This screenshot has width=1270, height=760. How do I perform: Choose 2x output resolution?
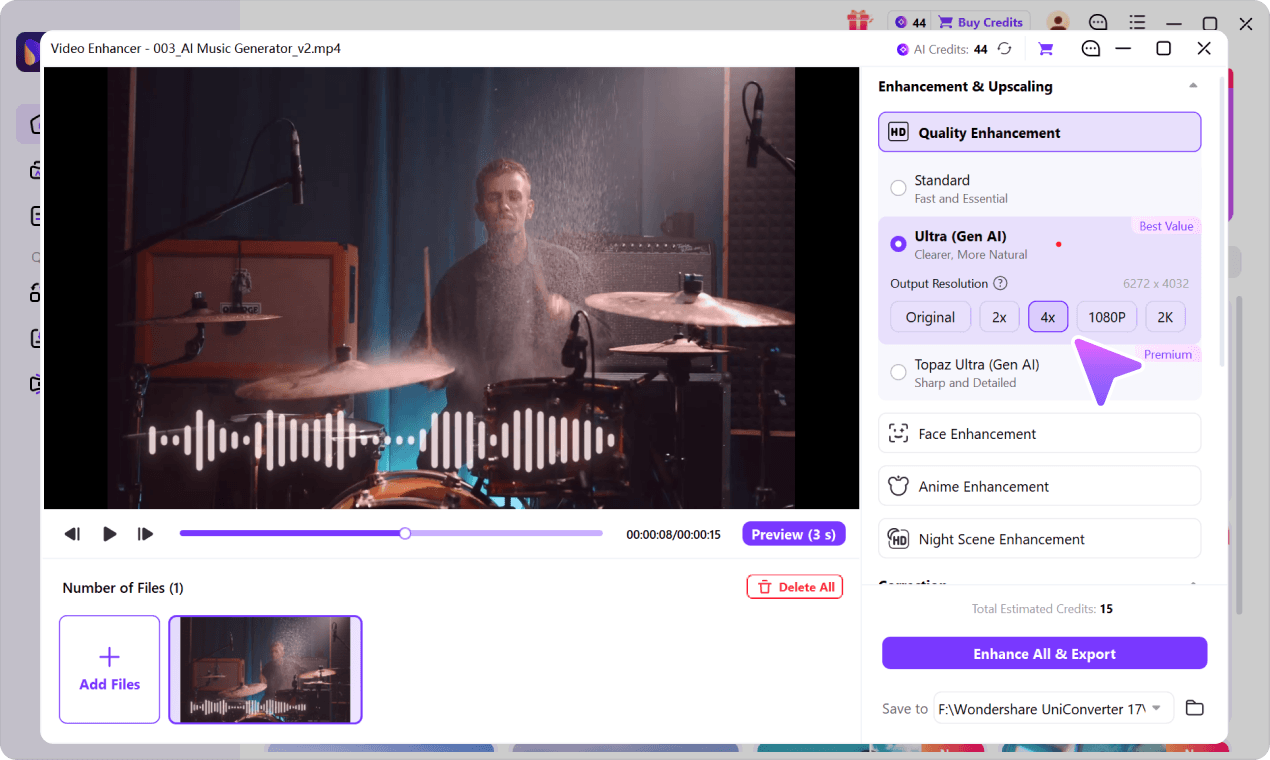click(999, 317)
